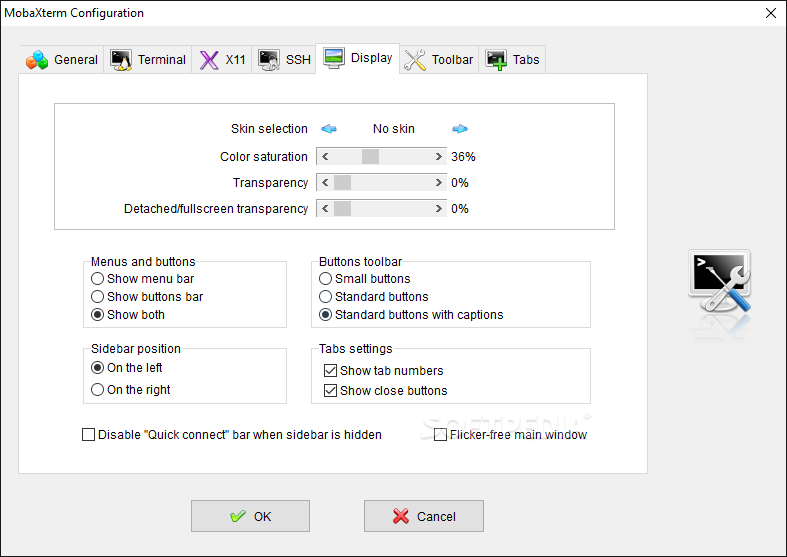Set sidebar position On the left
The height and width of the screenshot is (557, 787).
pyautogui.click(x=126, y=368)
